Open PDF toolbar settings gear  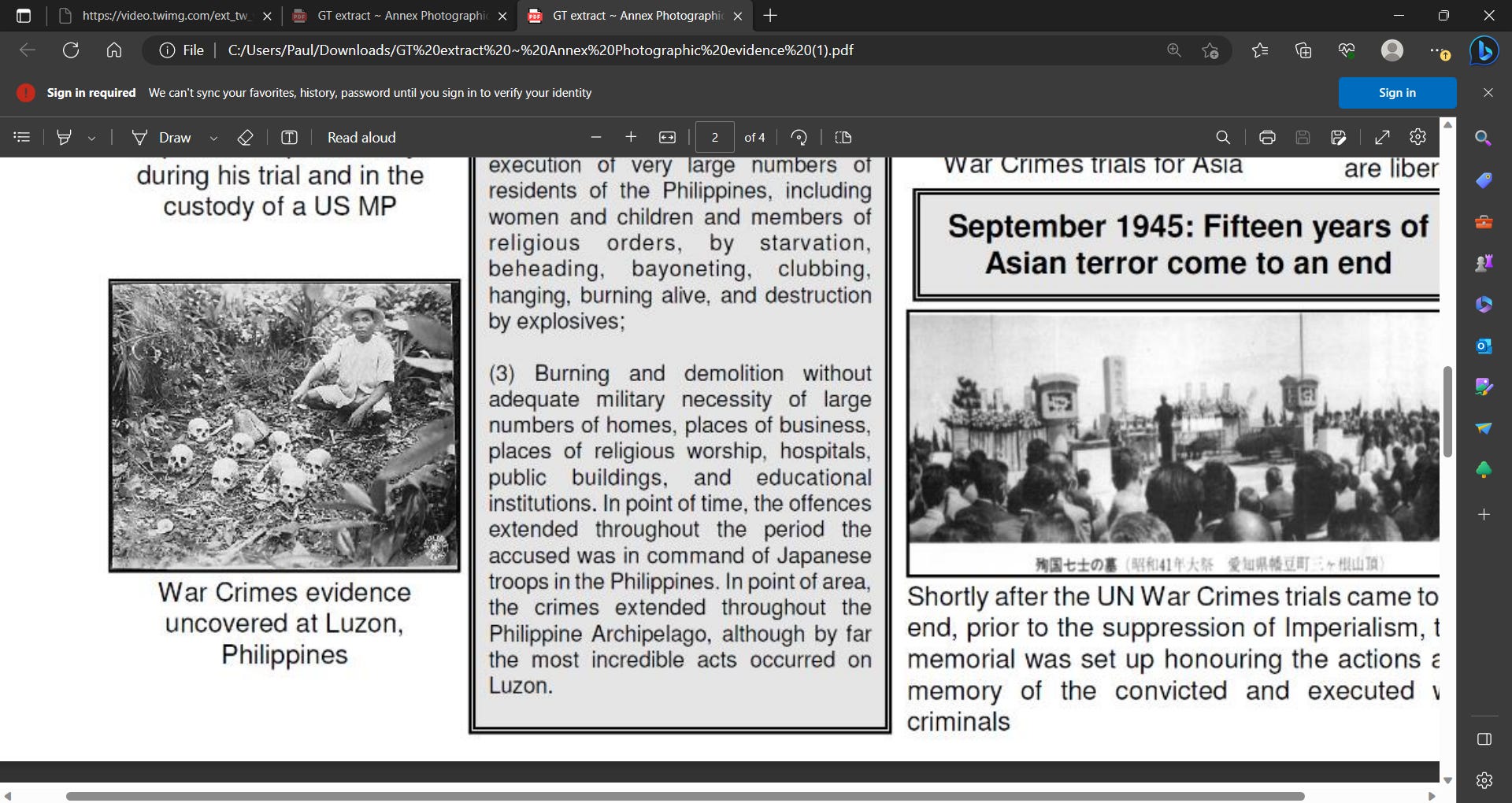1417,137
